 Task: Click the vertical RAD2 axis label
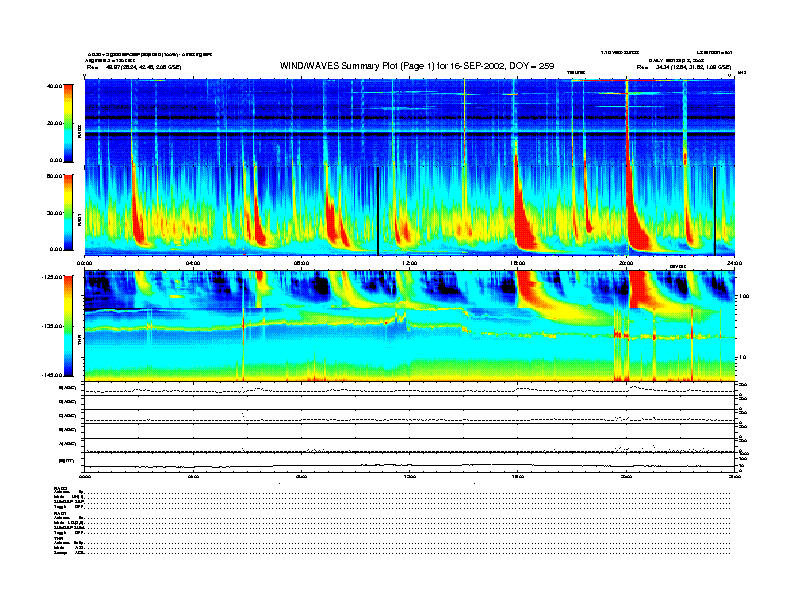coord(80,132)
